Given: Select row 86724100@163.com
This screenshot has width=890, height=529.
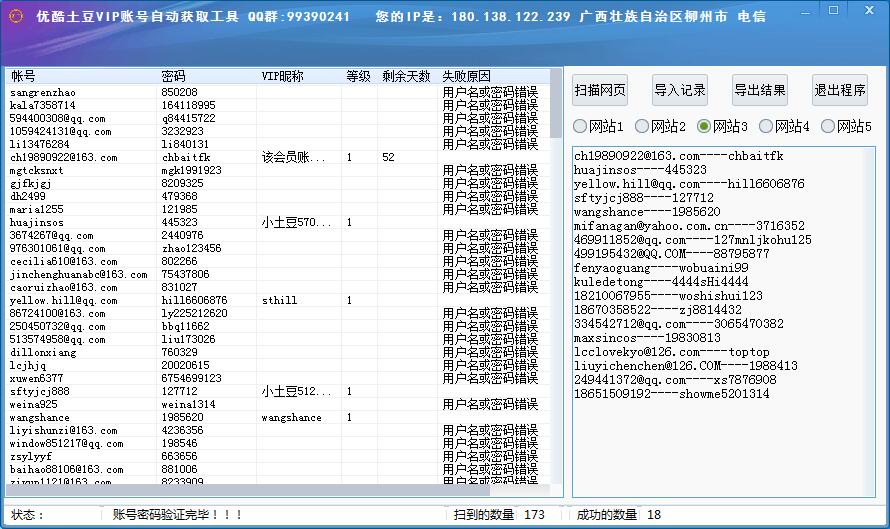Looking at the screenshot, I should [278, 313].
